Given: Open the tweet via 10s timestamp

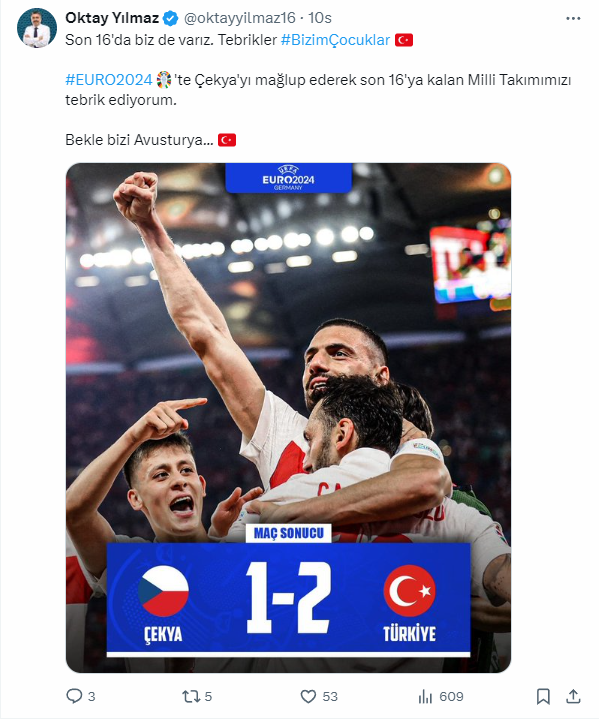Looking at the screenshot, I should coord(320,18).
